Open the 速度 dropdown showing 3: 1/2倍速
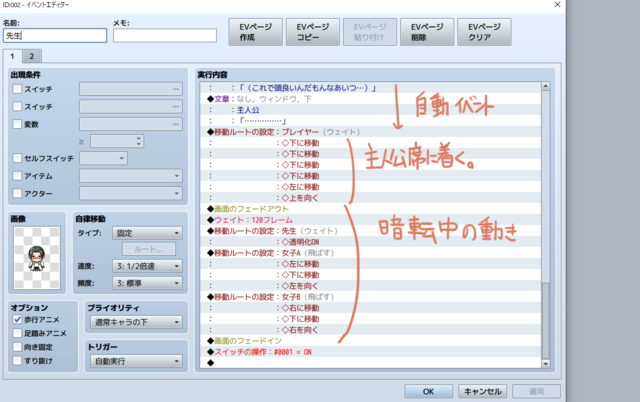This screenshot has height=402, width=640. coord(147,266)
